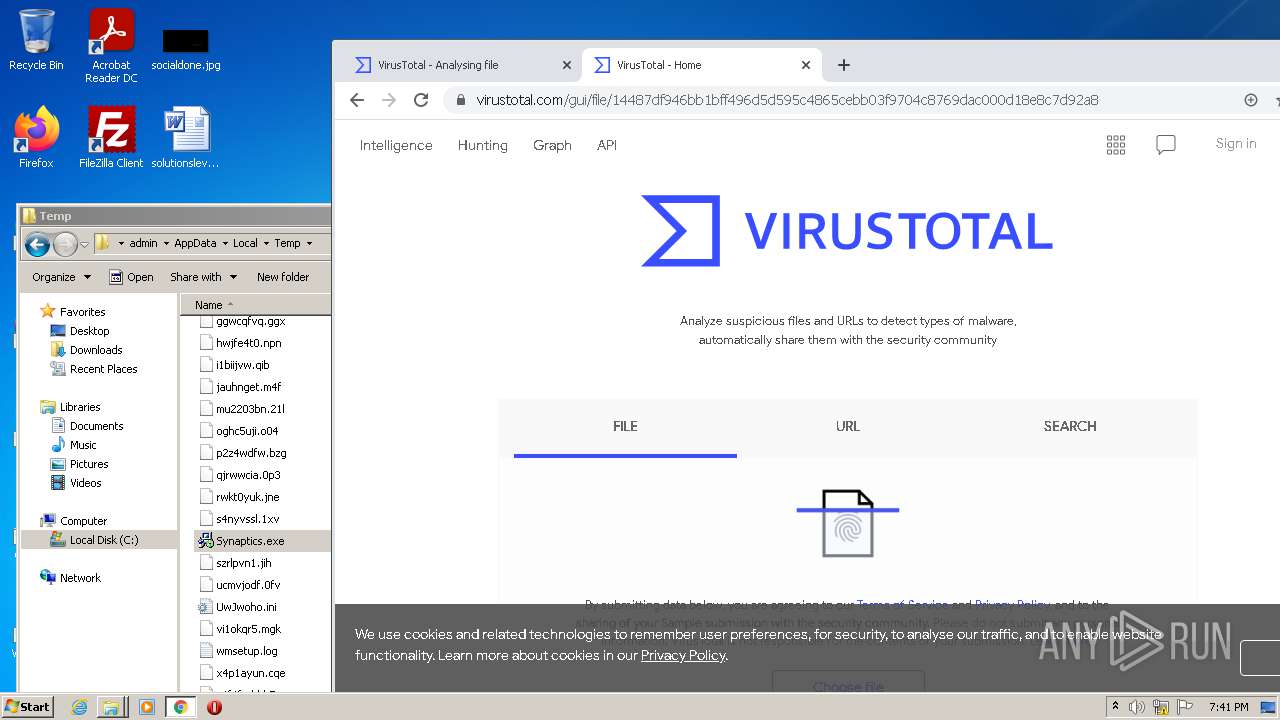Open the FileZilla Client desktop shortcut
1280x720 pixels.
coord(111,138)
